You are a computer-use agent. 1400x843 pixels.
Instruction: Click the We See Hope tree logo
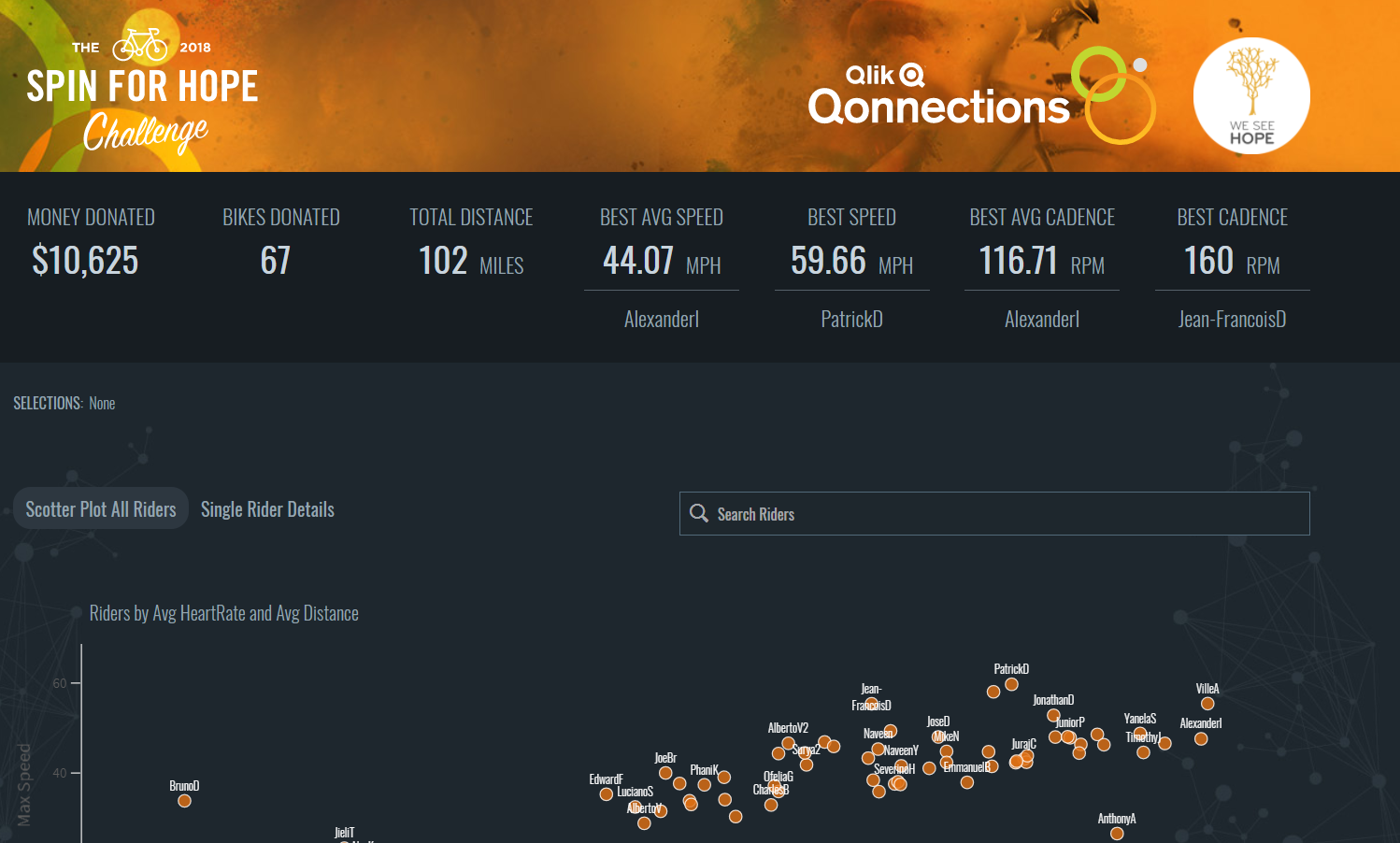(1251, 95)
